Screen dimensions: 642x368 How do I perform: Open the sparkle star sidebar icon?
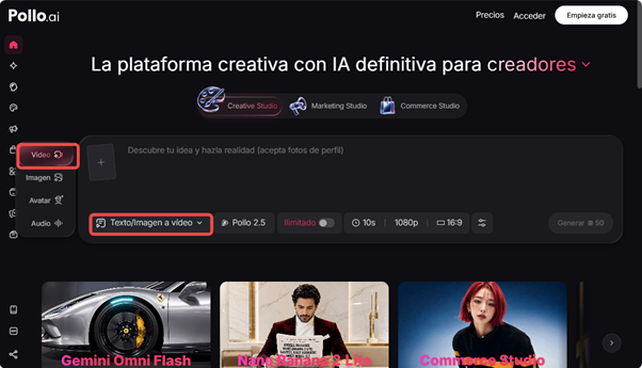[14, 65]
